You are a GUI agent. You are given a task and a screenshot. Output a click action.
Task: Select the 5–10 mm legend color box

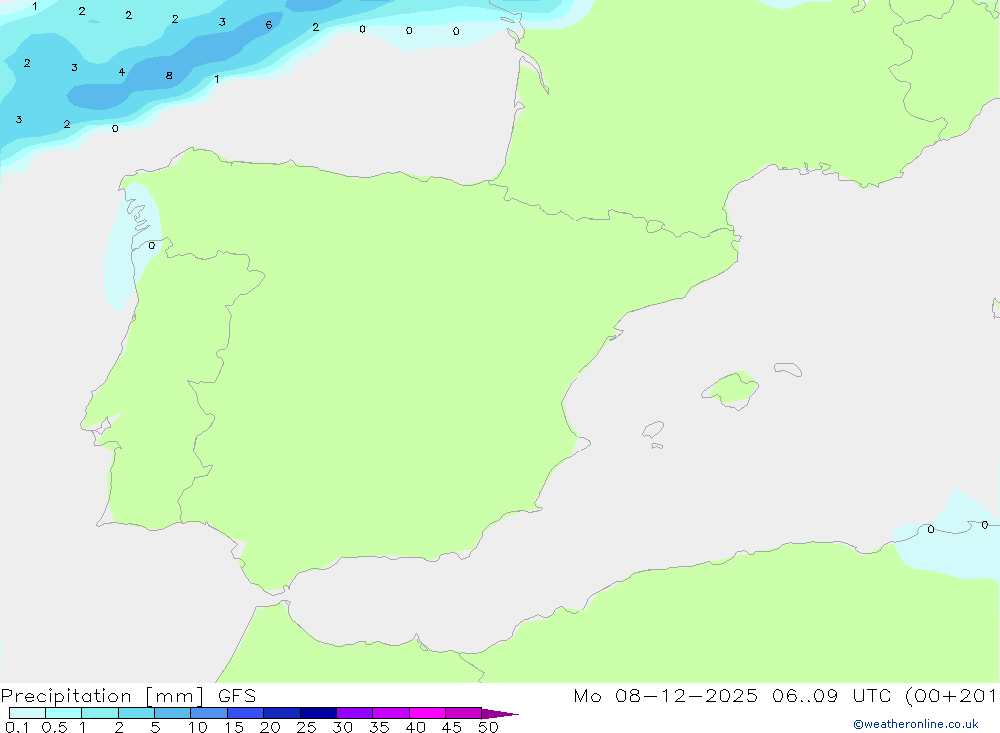click(173, 713)
